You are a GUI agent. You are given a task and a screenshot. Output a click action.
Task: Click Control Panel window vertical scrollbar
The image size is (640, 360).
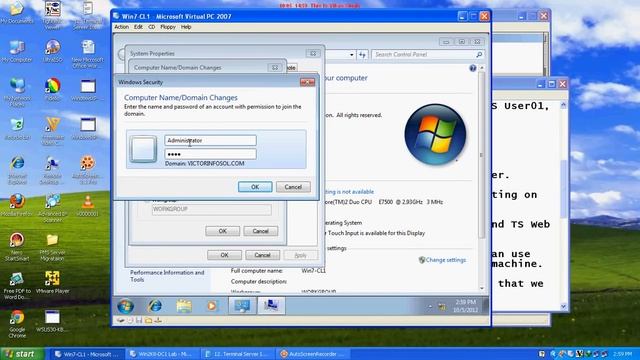(x=482, y=155)
